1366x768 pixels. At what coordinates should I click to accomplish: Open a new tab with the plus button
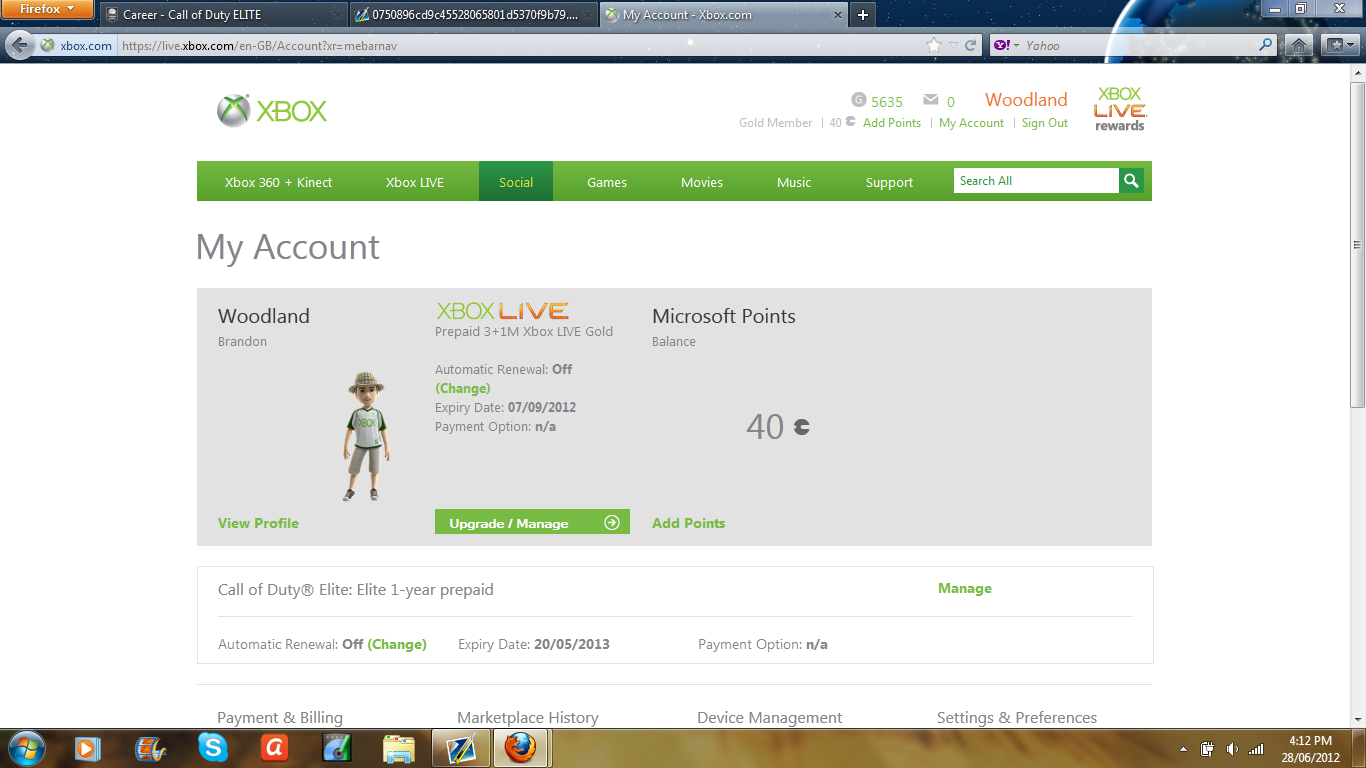coord(863,15)
